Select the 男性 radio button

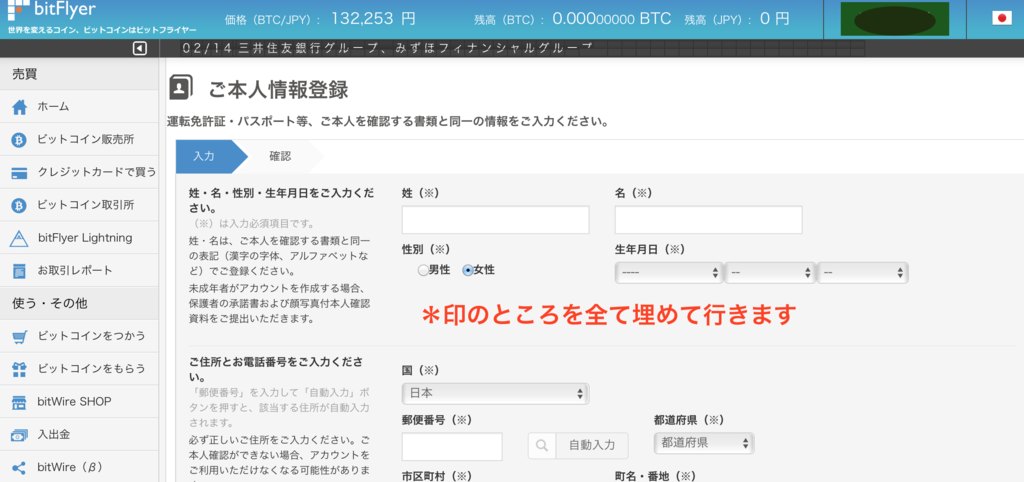pyautogui.click(x=423, y=270)
